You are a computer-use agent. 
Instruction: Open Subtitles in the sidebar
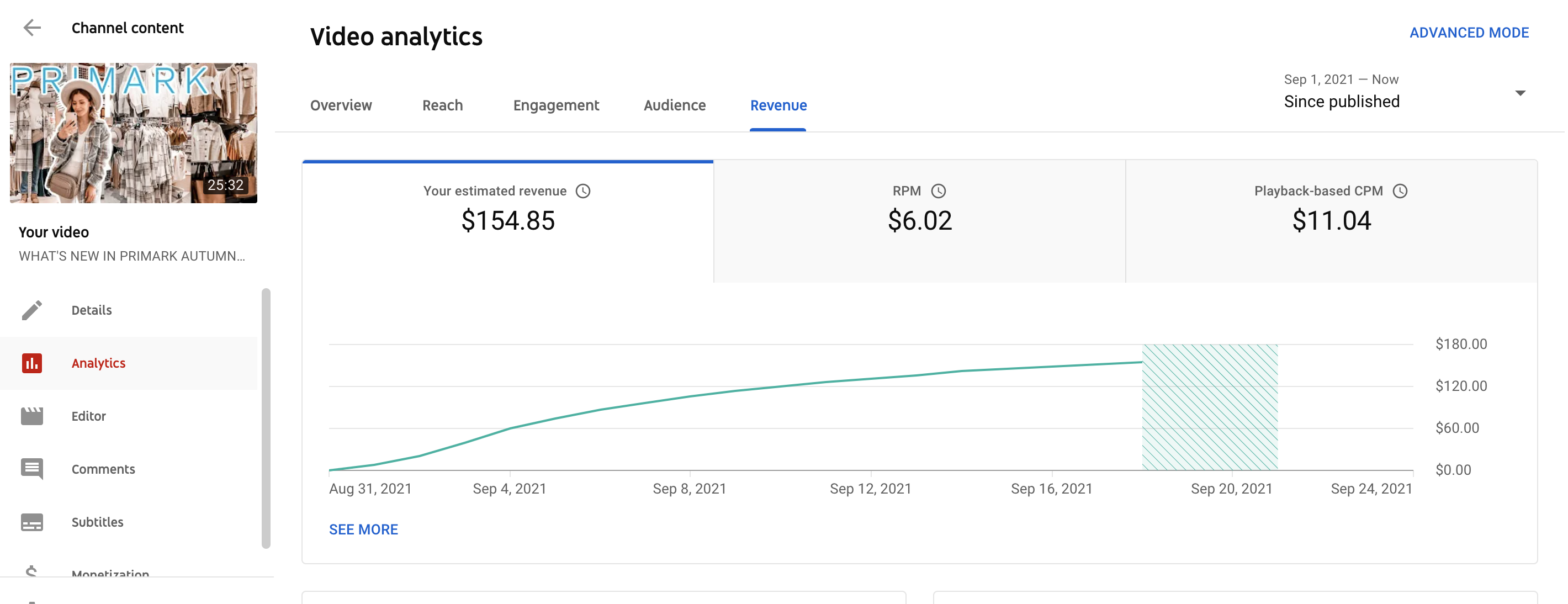(129, 522)
